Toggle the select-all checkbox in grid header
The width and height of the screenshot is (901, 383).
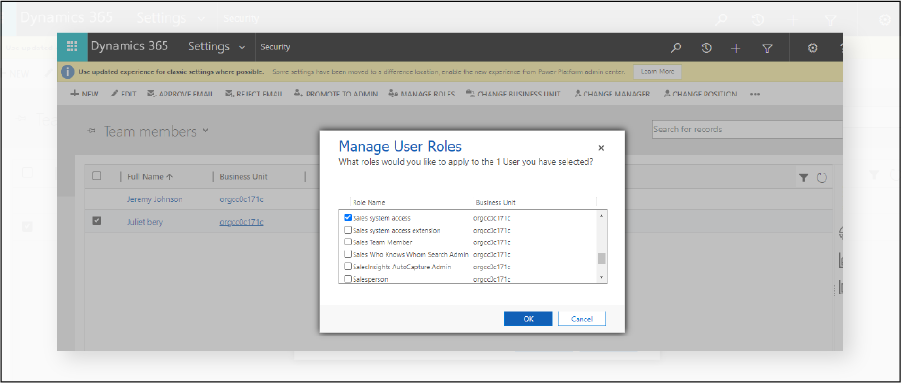click(97, 176)
